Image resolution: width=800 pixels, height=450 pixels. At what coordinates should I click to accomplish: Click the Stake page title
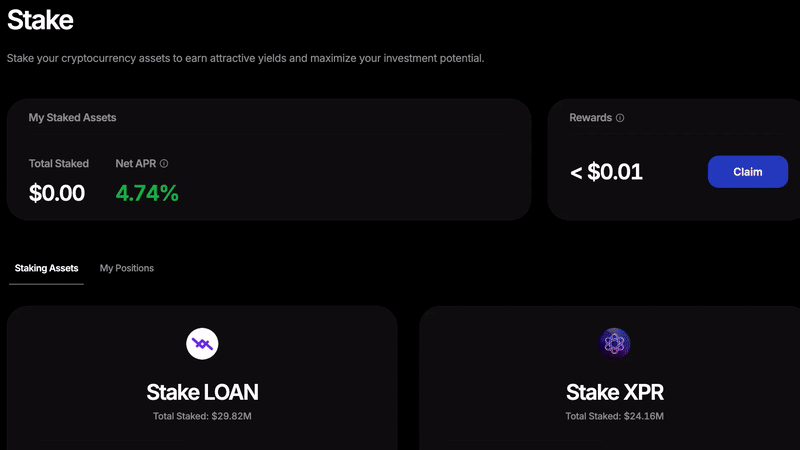click(x=40, y=19)
